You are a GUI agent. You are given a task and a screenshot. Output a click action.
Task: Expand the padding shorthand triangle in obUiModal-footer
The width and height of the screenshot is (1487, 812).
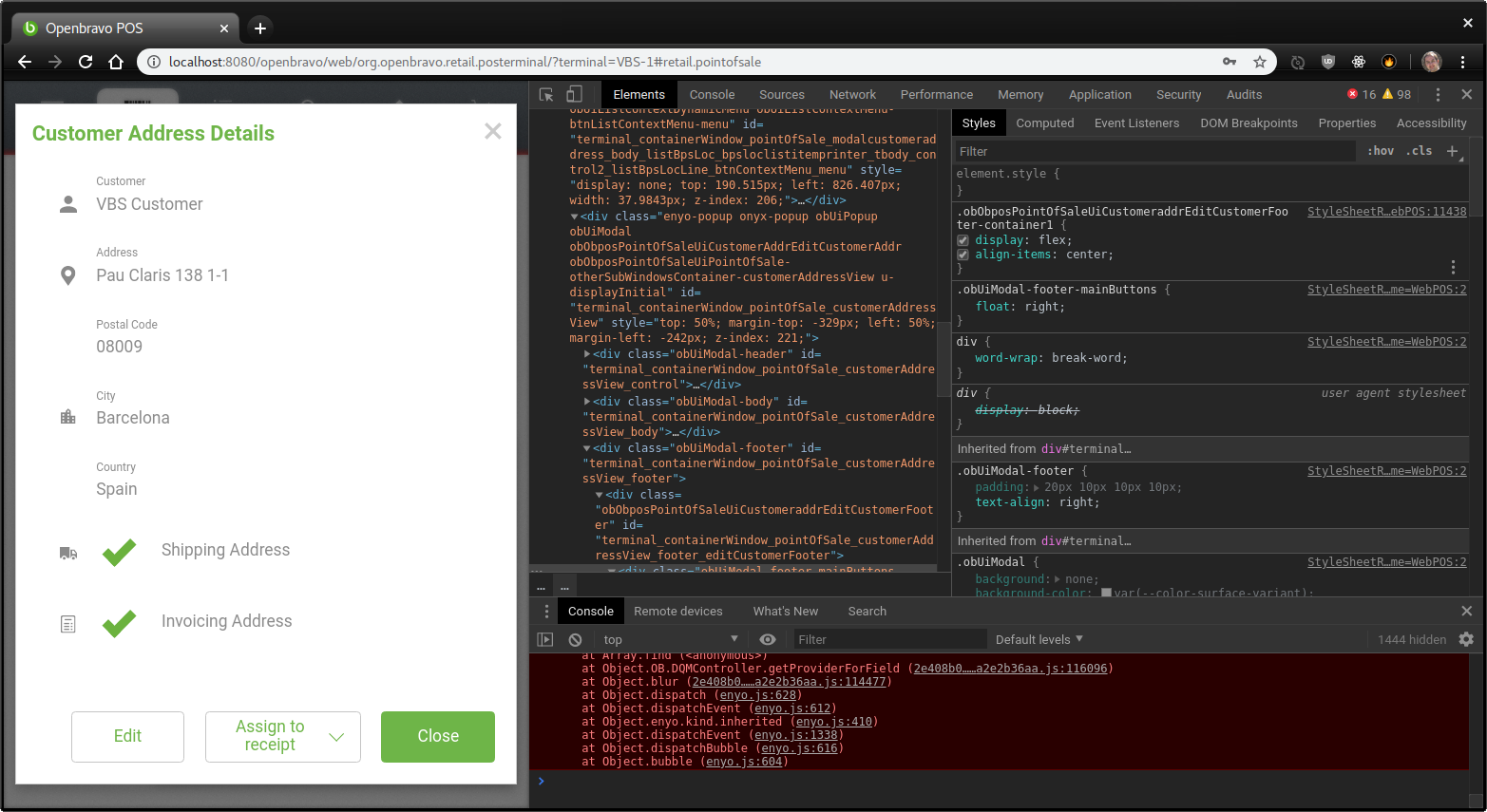coord(1037,487)
